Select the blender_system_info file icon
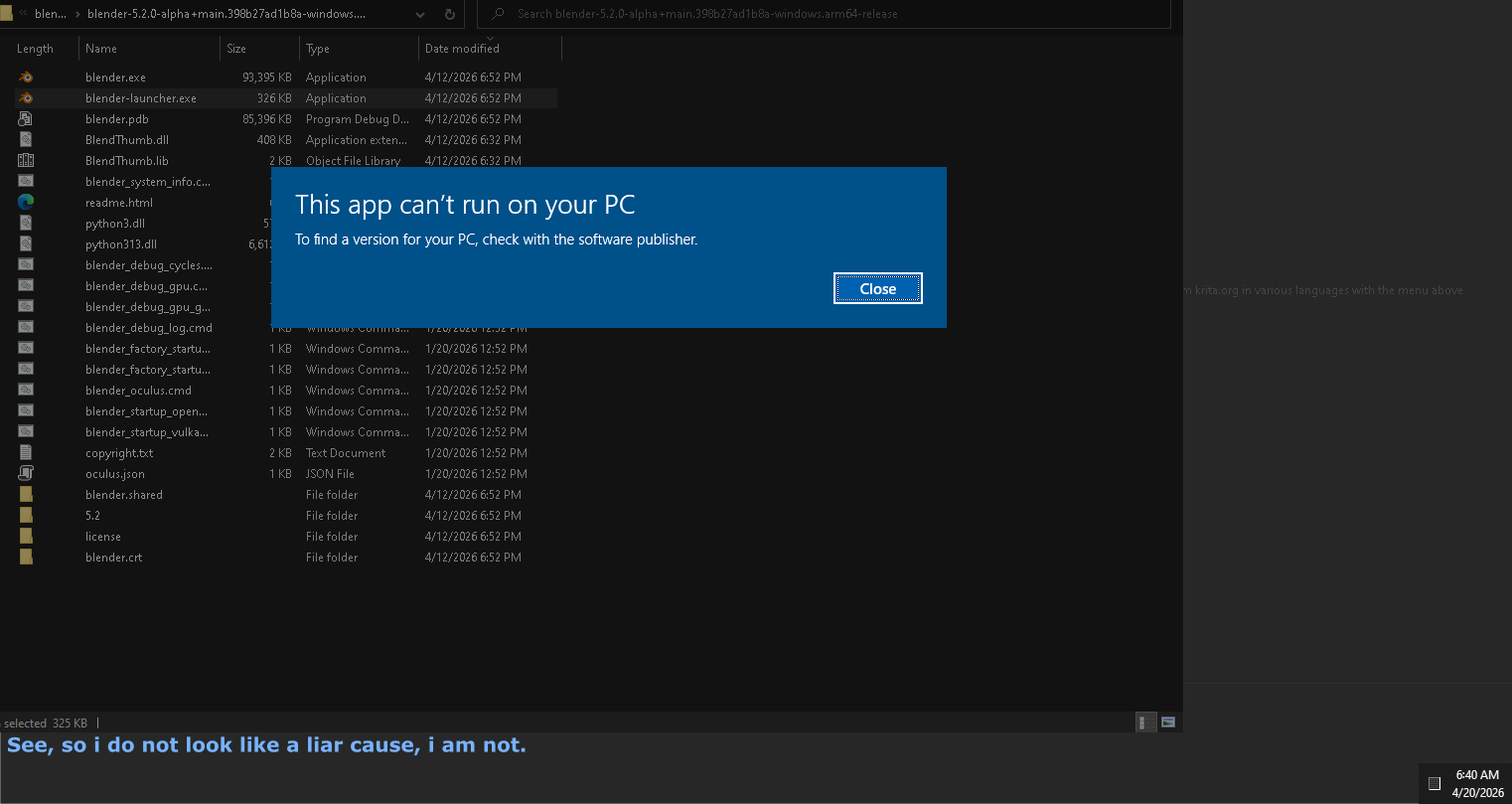1512x804 pixels. click(x=26, y=181)
